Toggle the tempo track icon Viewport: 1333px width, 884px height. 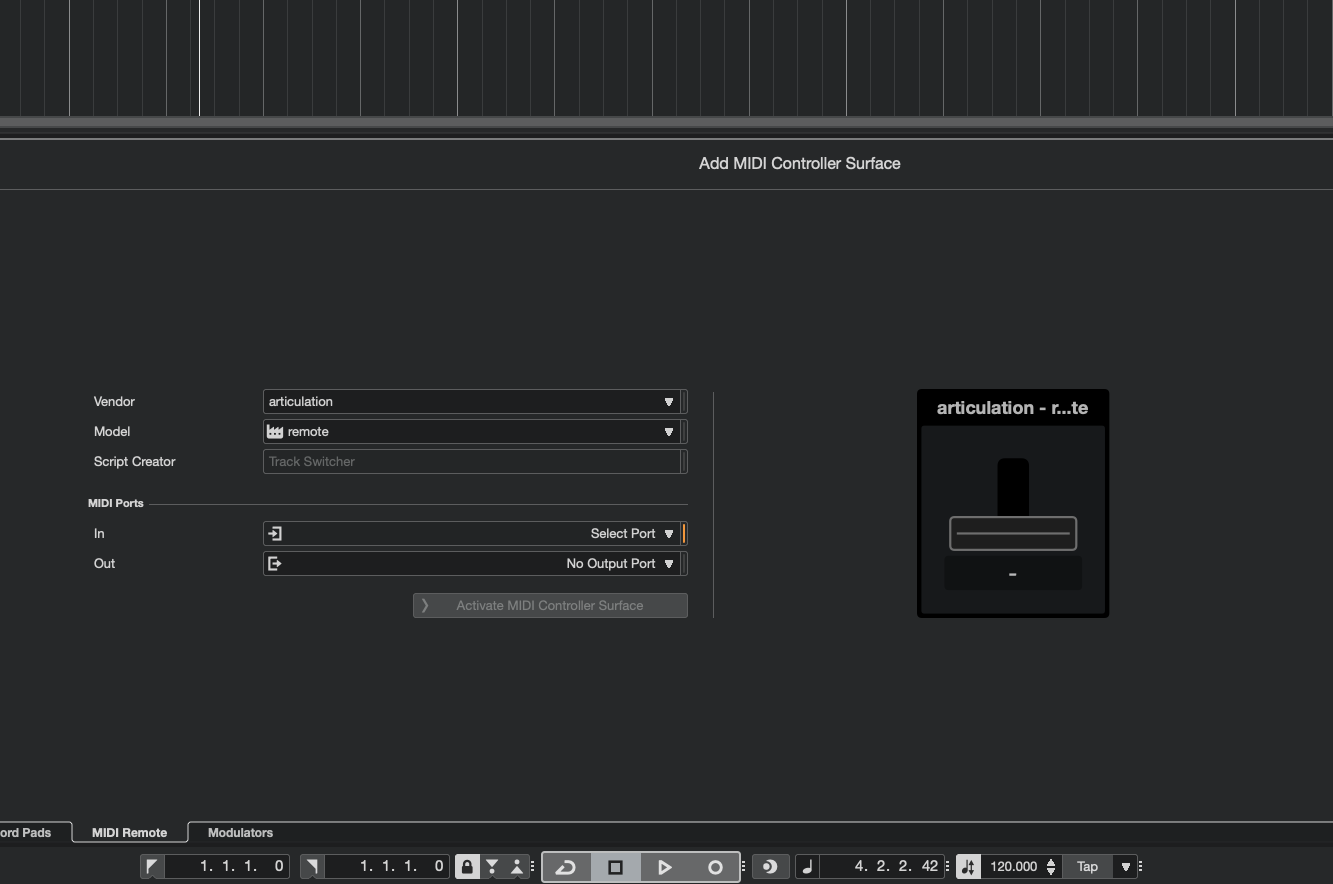(x=968, y=866)
